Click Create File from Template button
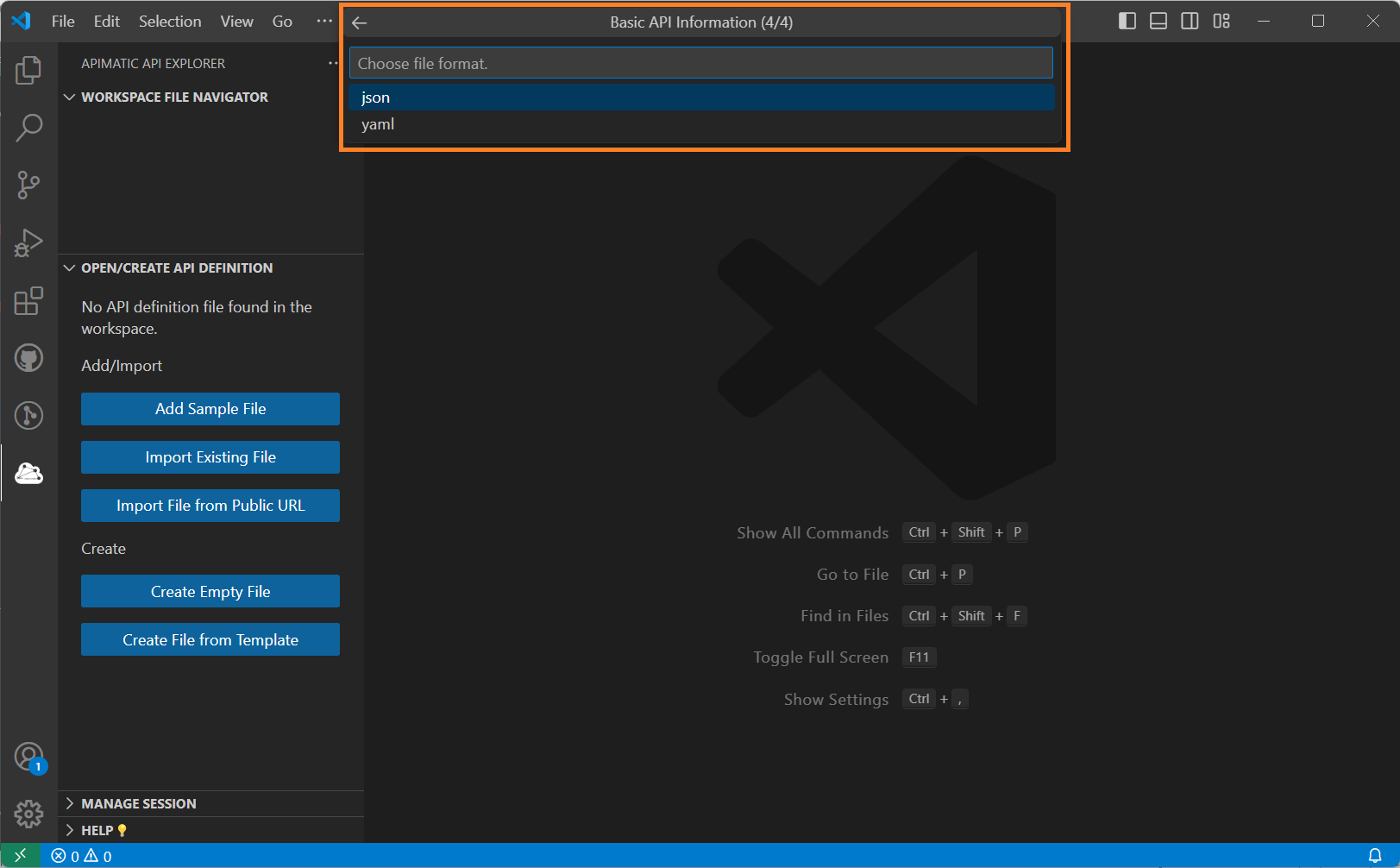The height and width of the screenshot is (868, 1400). (210, 640)
